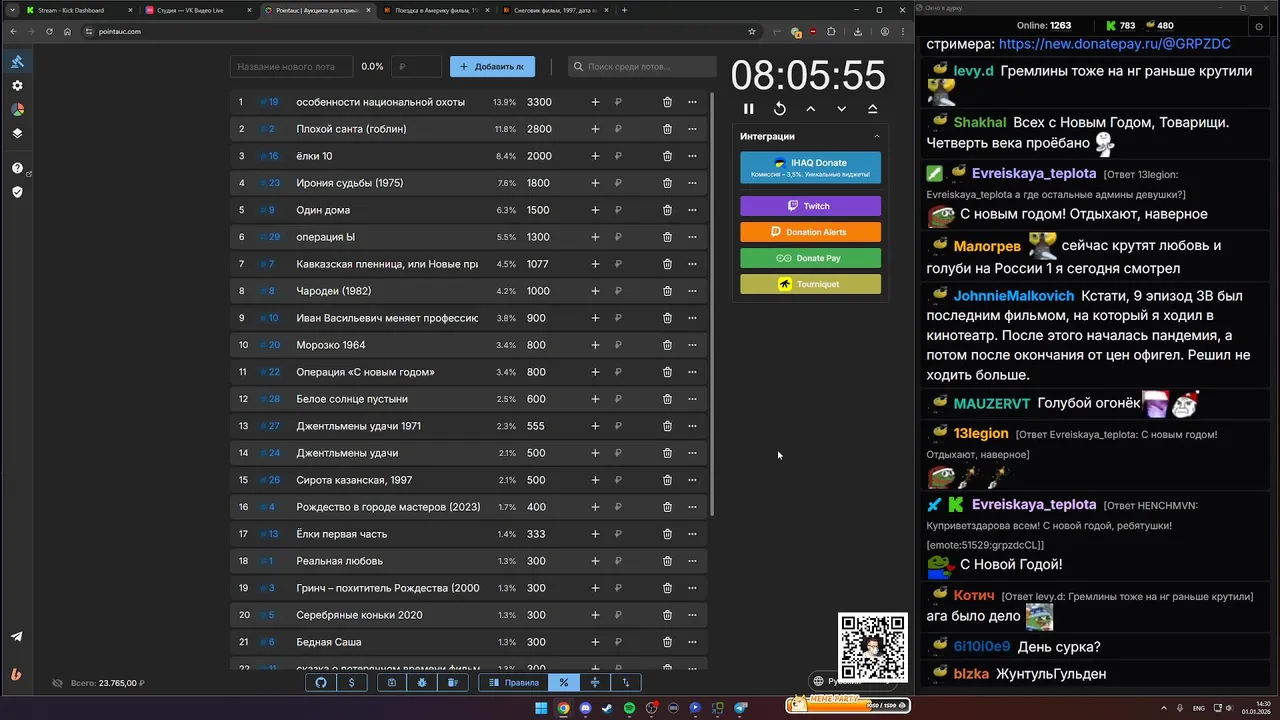Open more options for Джентльмены удачи 1971
This screenshot has height=720, width=1280.
[x=692, y=426]
